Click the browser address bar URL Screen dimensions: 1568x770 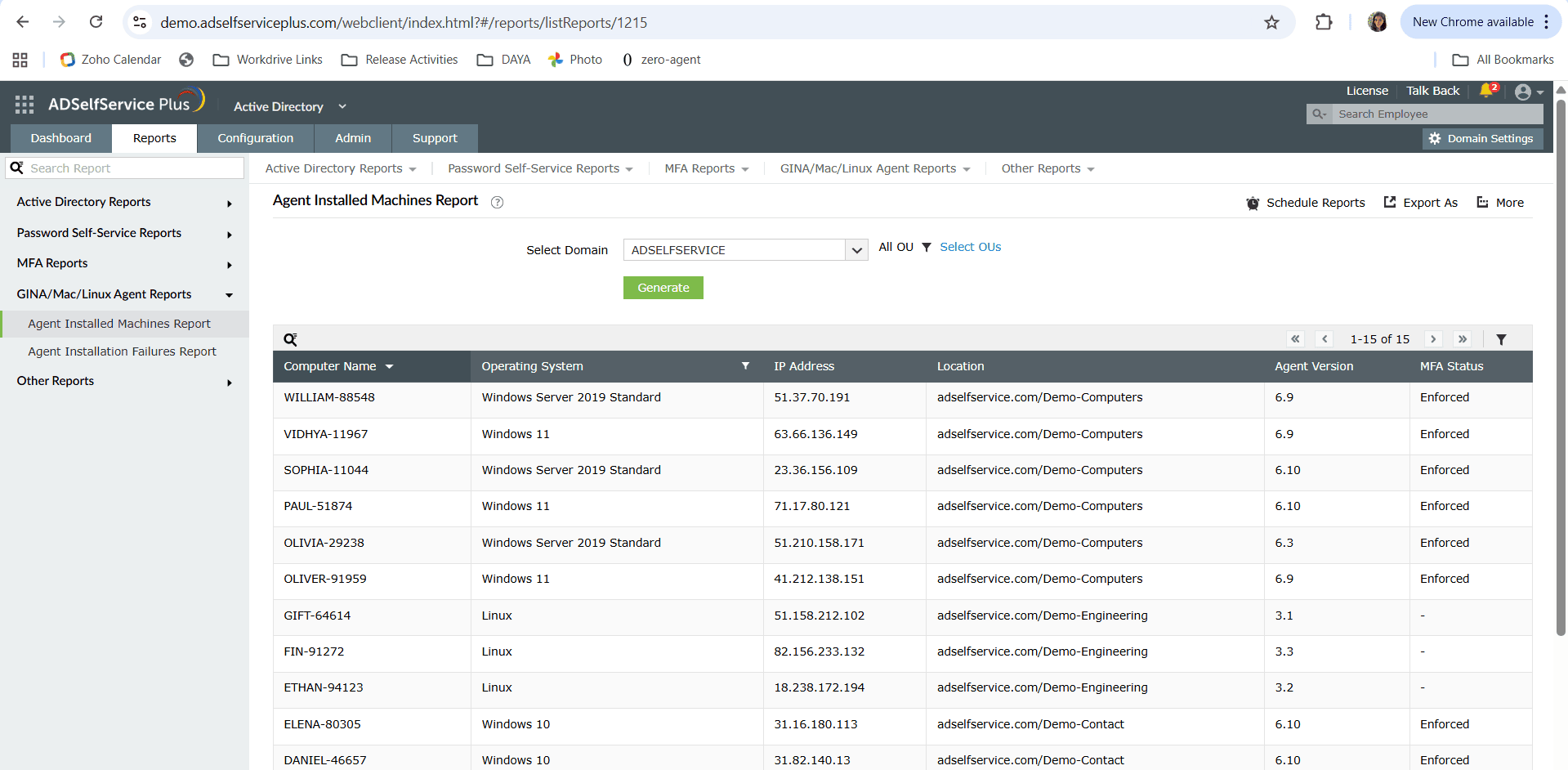point(404,23)
